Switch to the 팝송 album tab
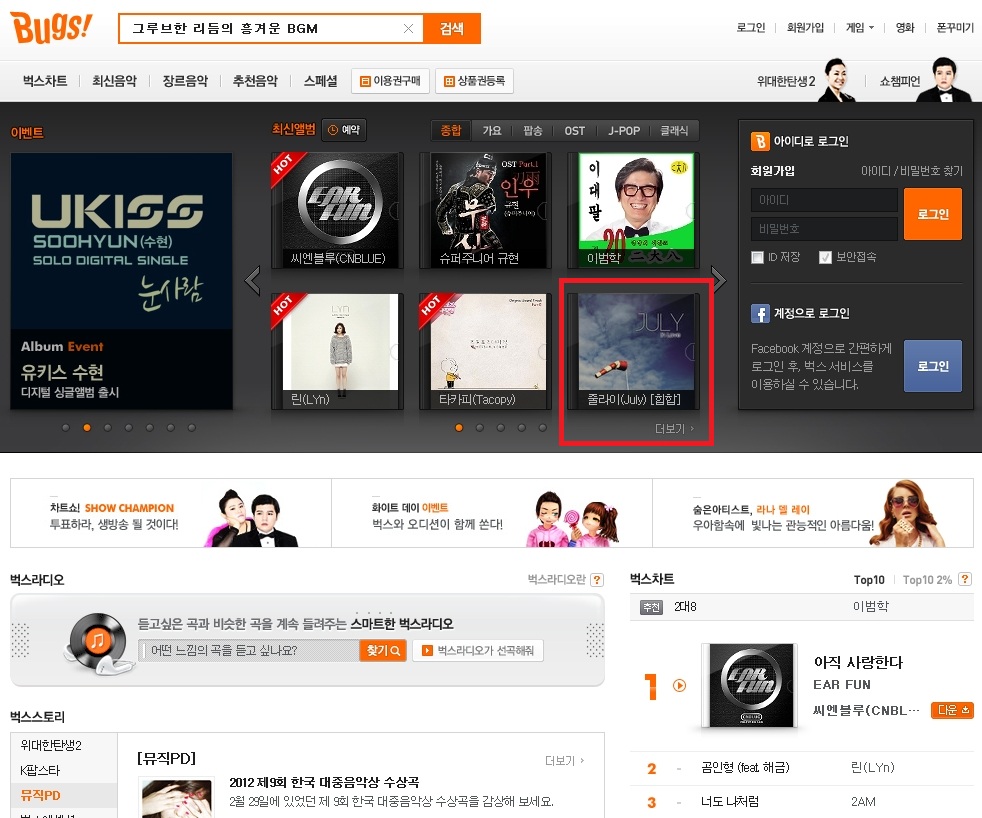The image size is (982, 818). coord(532,130)
